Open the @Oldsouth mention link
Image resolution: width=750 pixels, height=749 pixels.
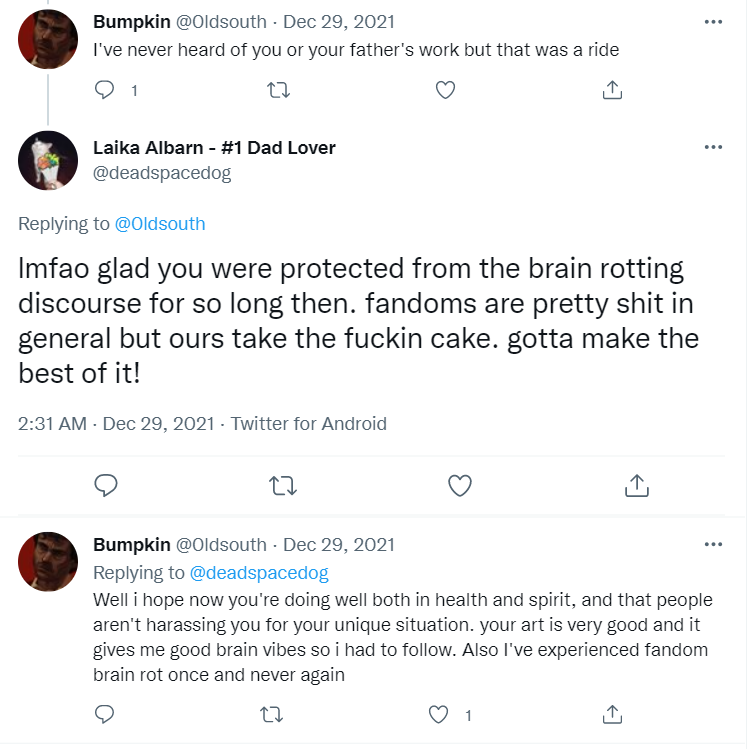(x=160, y=223)
